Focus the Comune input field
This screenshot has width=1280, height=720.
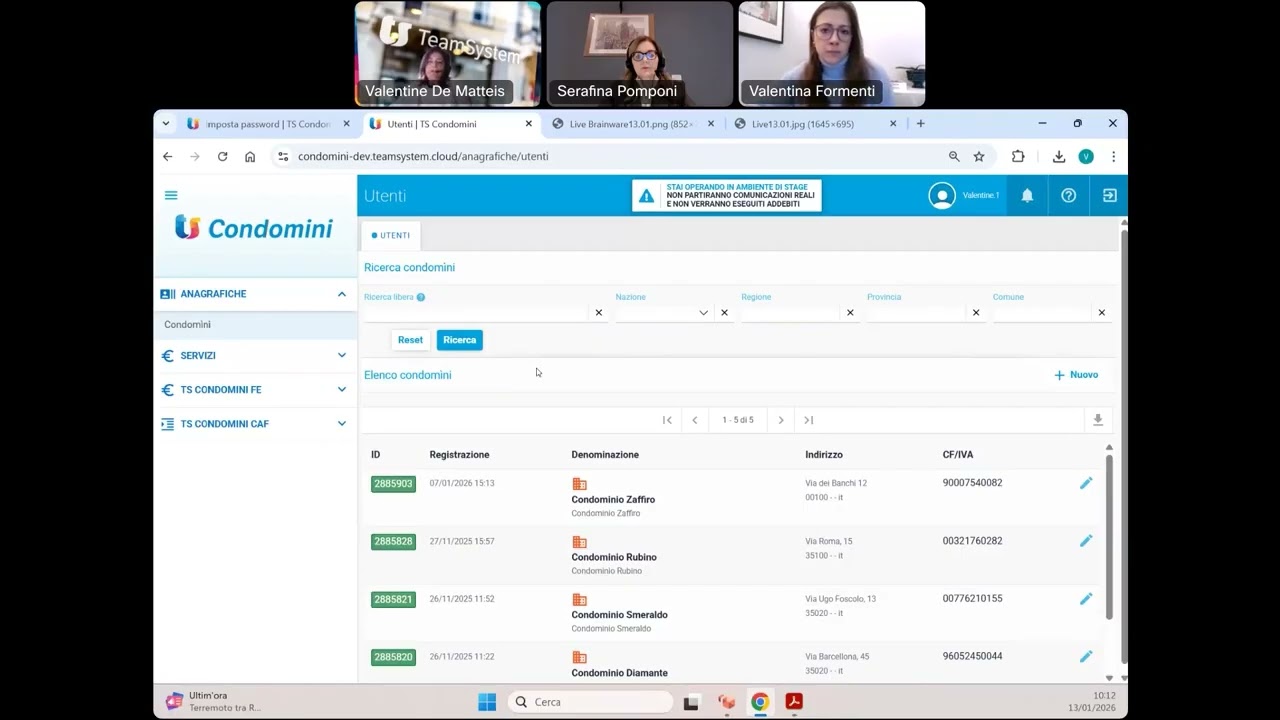1042,313
